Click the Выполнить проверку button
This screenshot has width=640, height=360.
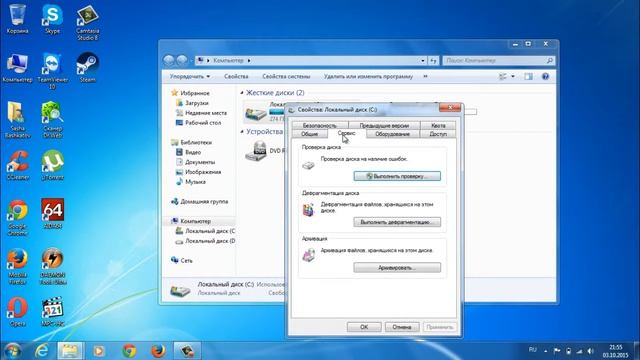(397, 176)
